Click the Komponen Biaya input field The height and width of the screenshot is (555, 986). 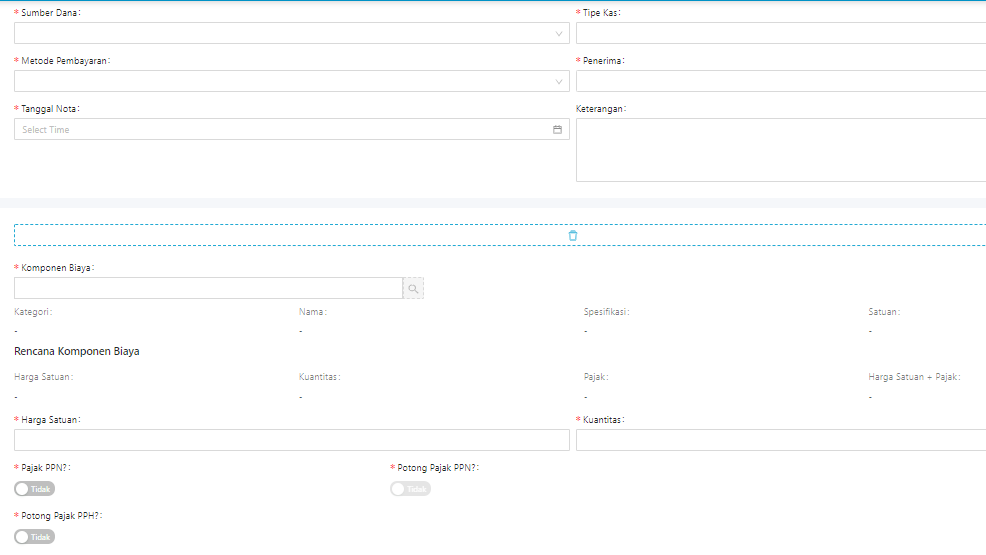(209, 288)
